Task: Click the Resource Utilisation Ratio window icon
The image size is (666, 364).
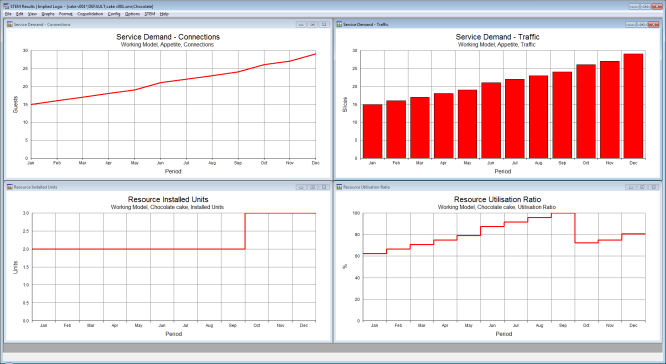Action: point(339,187)
